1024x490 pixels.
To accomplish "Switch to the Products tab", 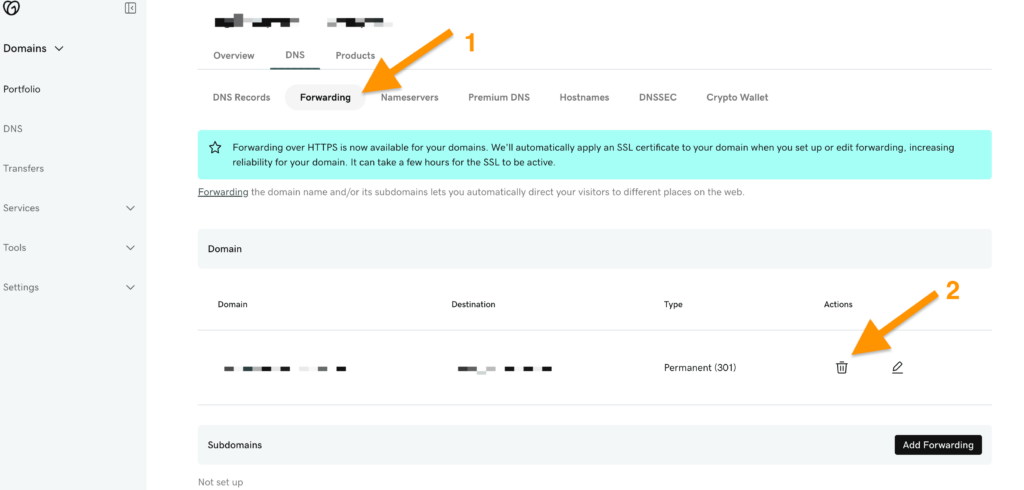I will [355, 56].
